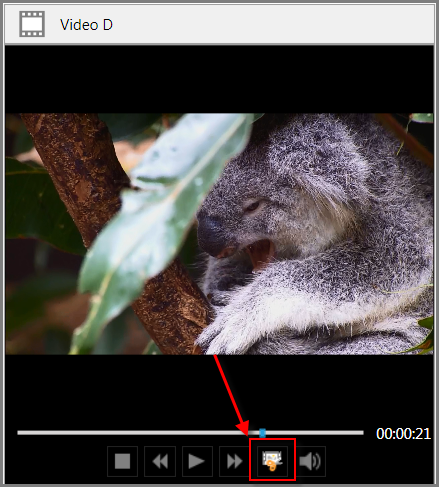The image size is (439, 487).
Task: Click the black letterbox area above the video
Action: [219, 79]
